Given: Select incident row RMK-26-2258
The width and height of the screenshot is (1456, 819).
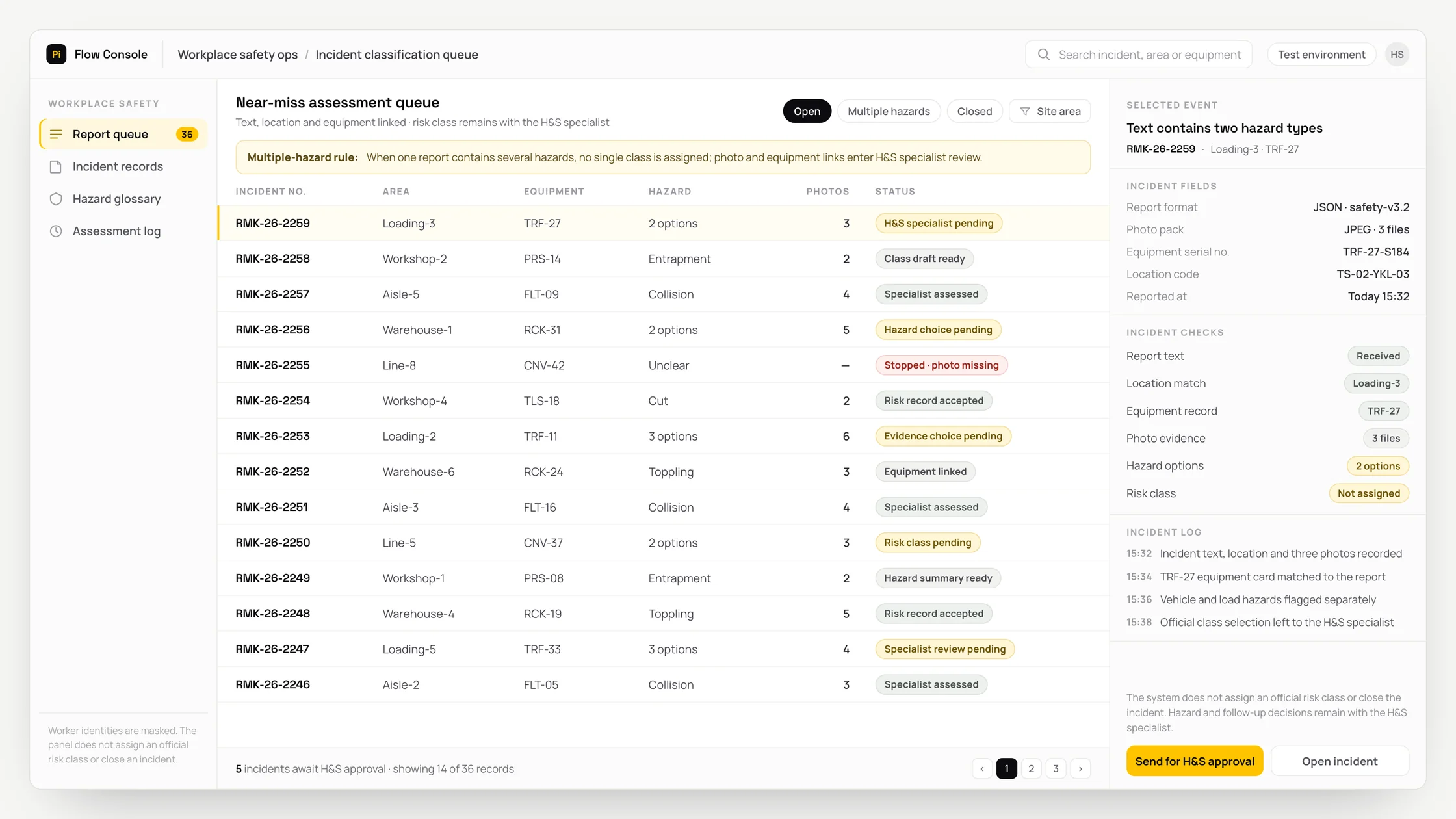Looking at the screenshot, I should 663,259.
